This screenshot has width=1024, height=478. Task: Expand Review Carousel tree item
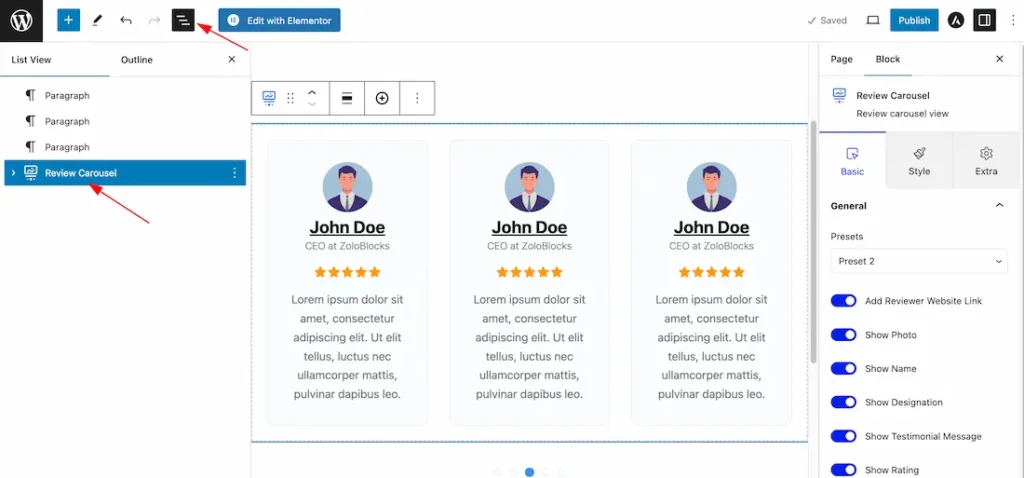coord(14,173)
